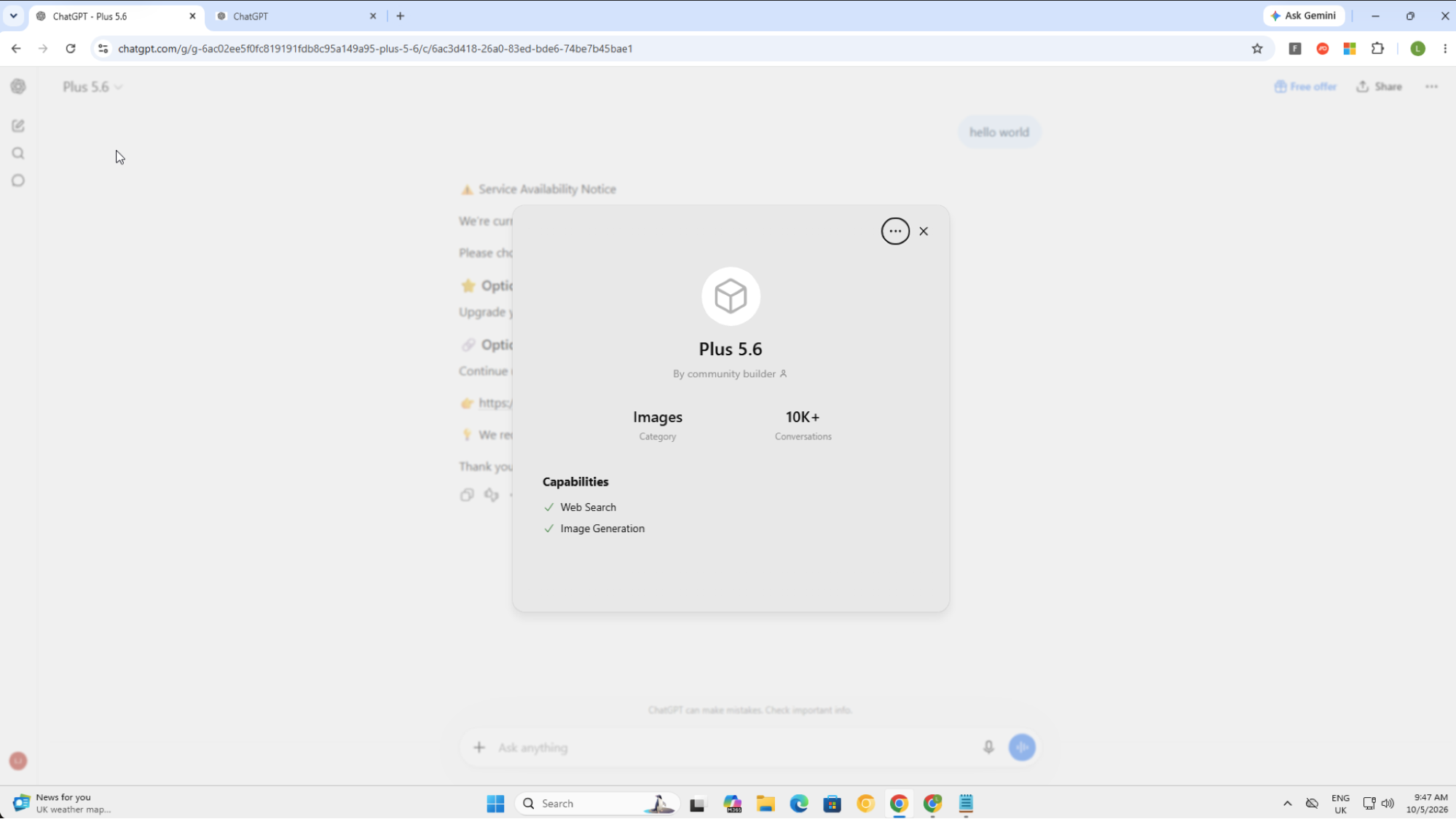The image size is (1456, 819).
Task: Reload the current page
Action: pos(71,49)
